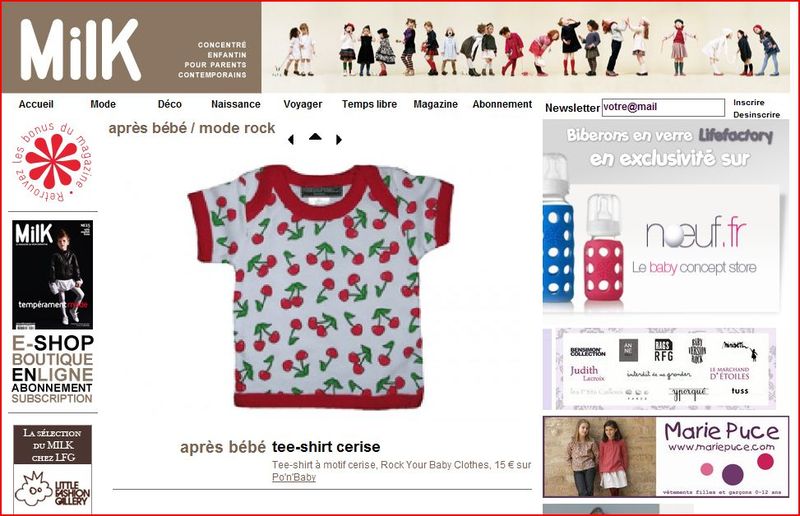This screenshot has width=800, height=516.
Task: Open the Accueil menu item
Action: tap(36, 104)
